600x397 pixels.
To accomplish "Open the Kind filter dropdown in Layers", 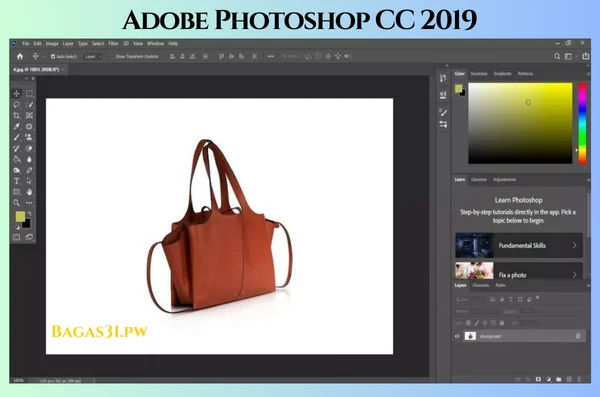I will tap(469, 299).
